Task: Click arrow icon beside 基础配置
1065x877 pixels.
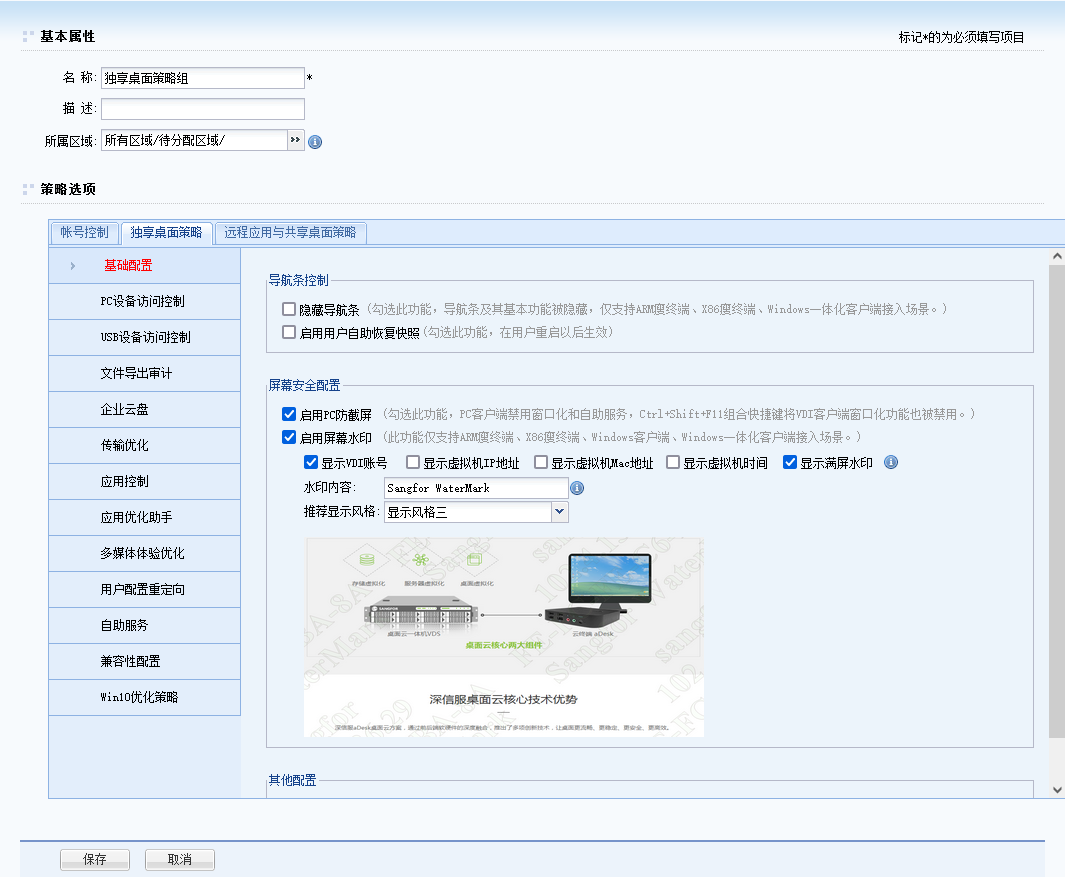Action: click(x=73, y=266)
